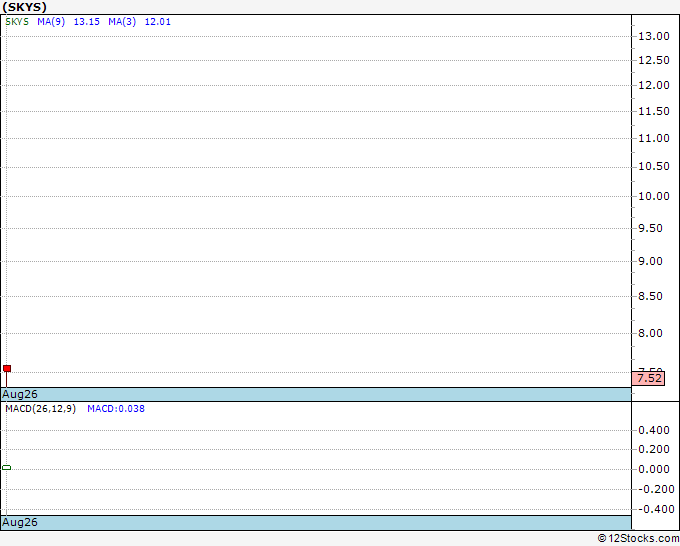Image resolution: width=680 pixels, height=546 pixels.
Task: Click the MACD:0.038 value label
Action: 116,409
